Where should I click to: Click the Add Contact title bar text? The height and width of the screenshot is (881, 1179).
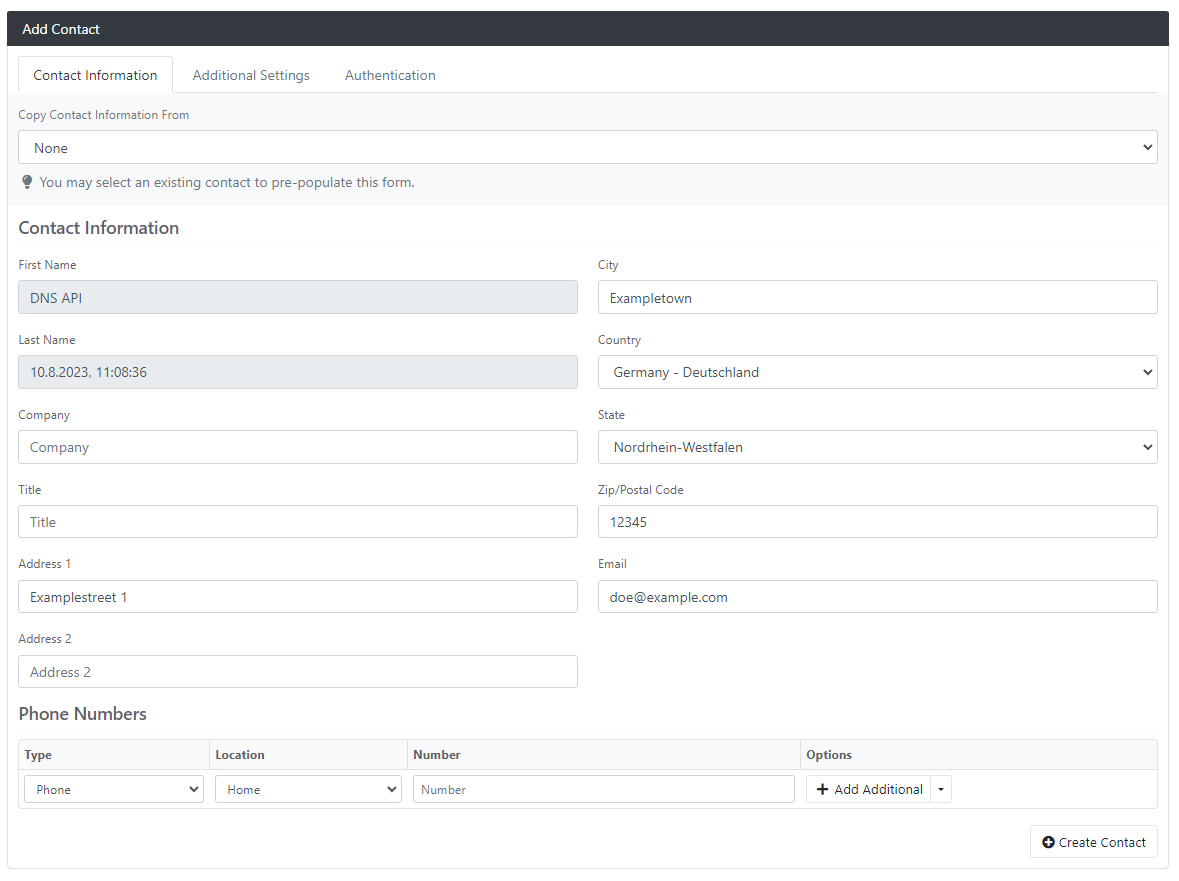[x=61, y=29]
